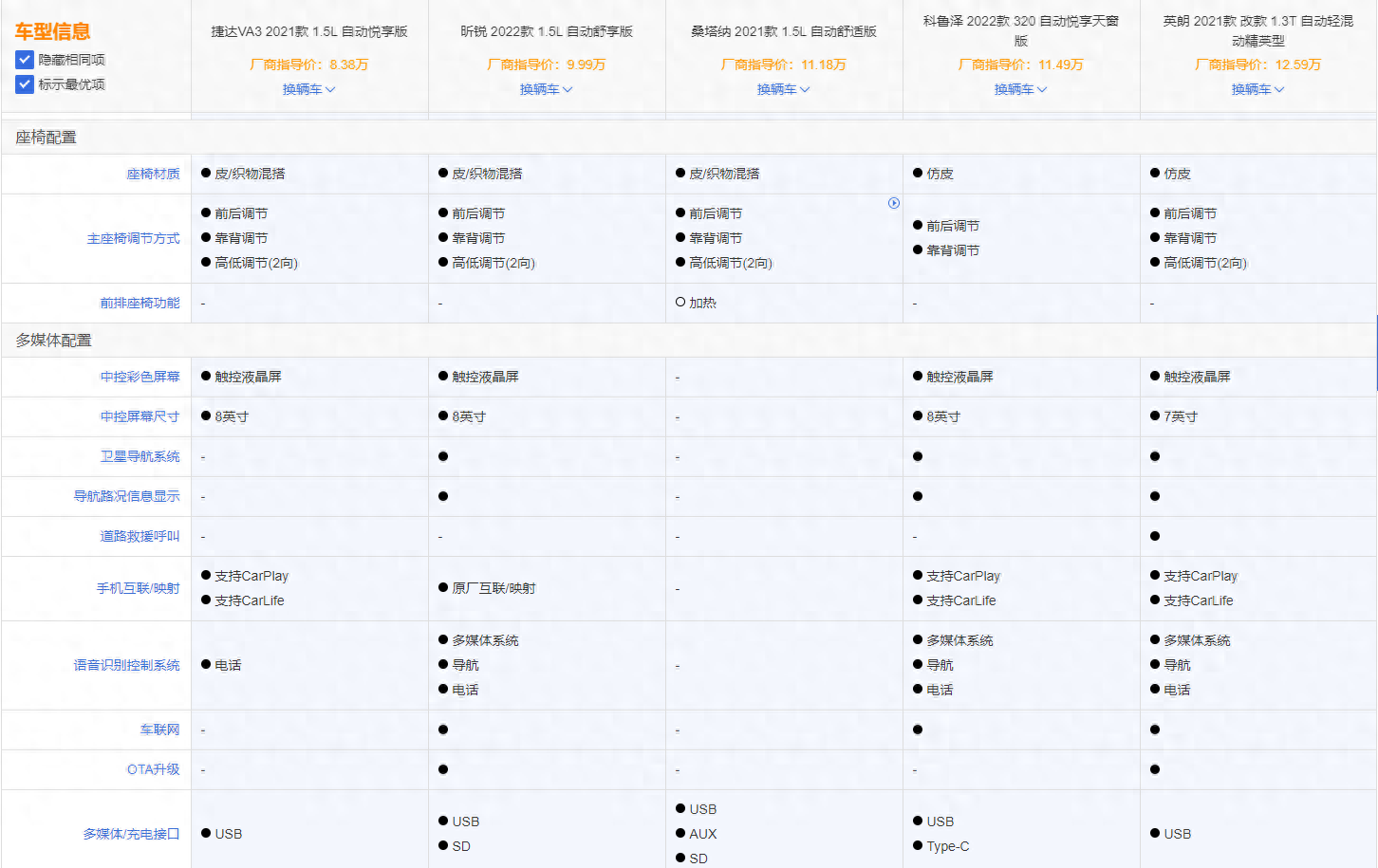Click the 中控屏幕尺寸 parameter link

coord(140,416)
